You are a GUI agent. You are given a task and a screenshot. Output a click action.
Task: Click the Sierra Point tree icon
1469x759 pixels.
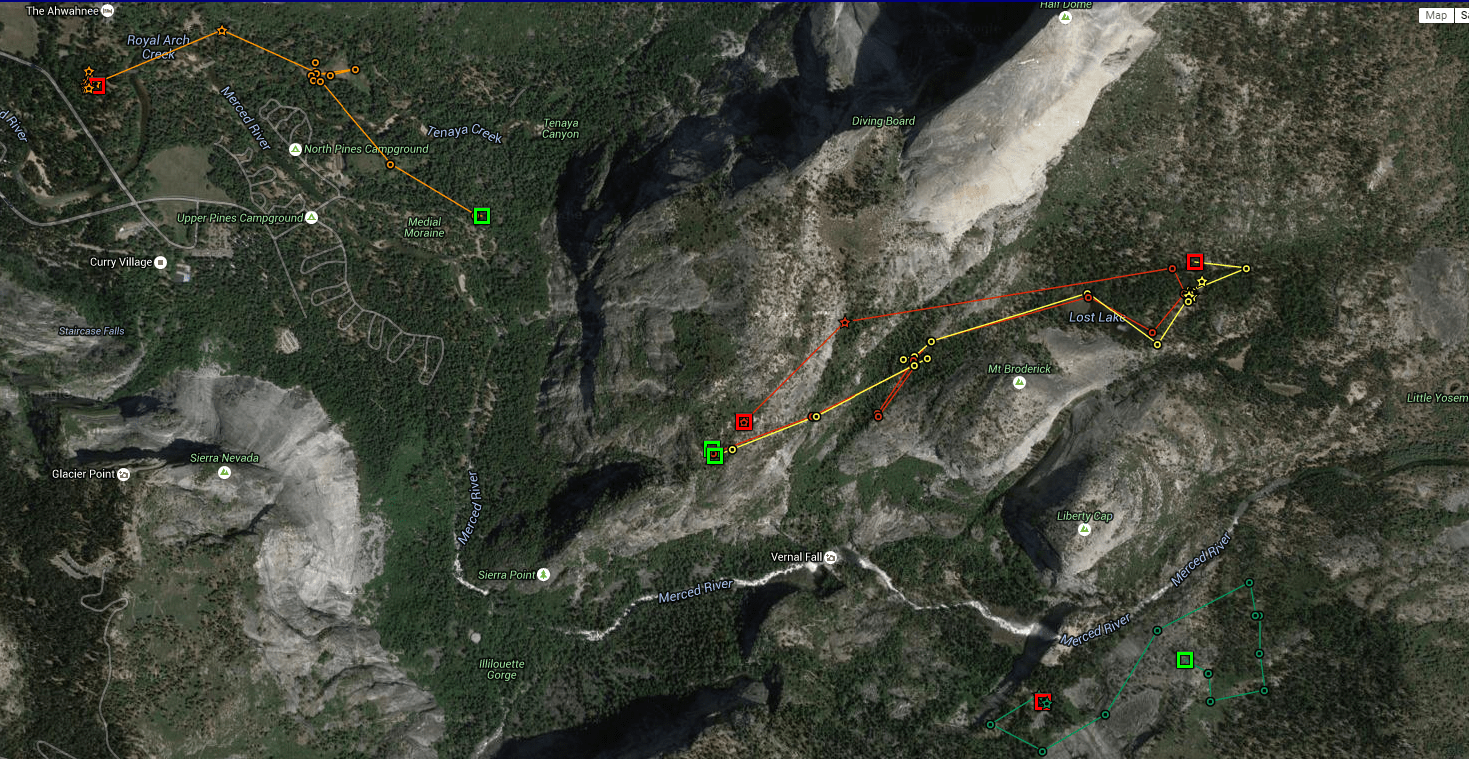(543, 574)
